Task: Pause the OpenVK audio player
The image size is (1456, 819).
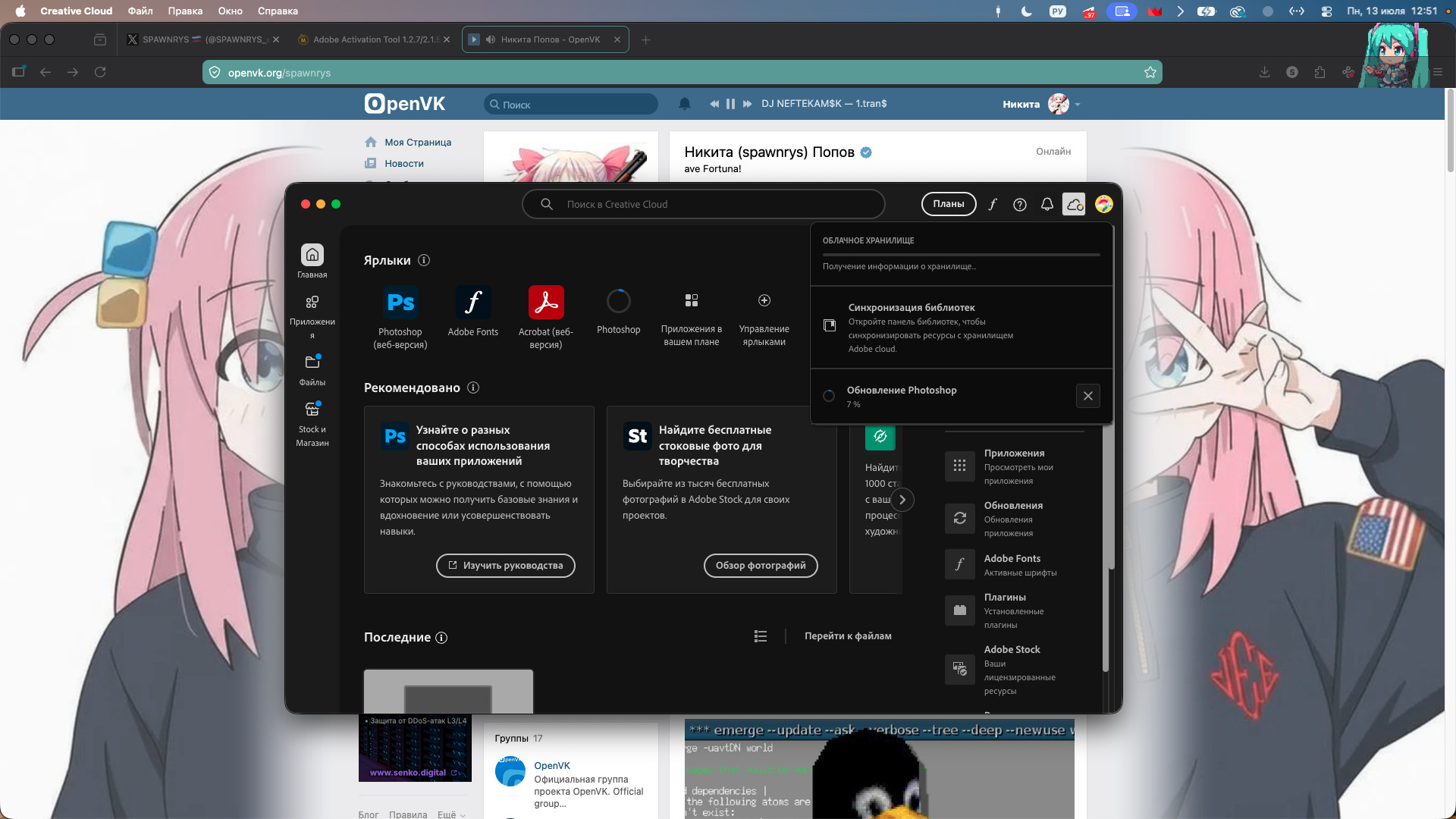Action: click(730, 104)
